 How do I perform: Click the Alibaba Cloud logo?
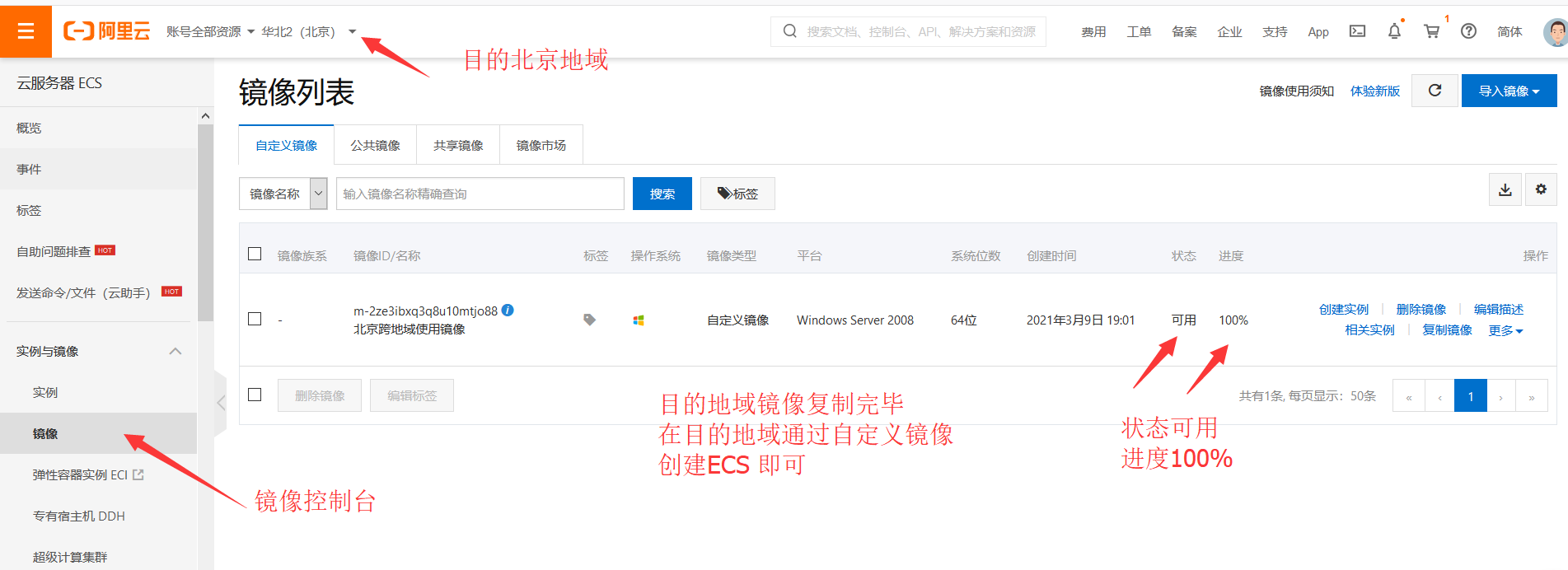tap(107, 31)
